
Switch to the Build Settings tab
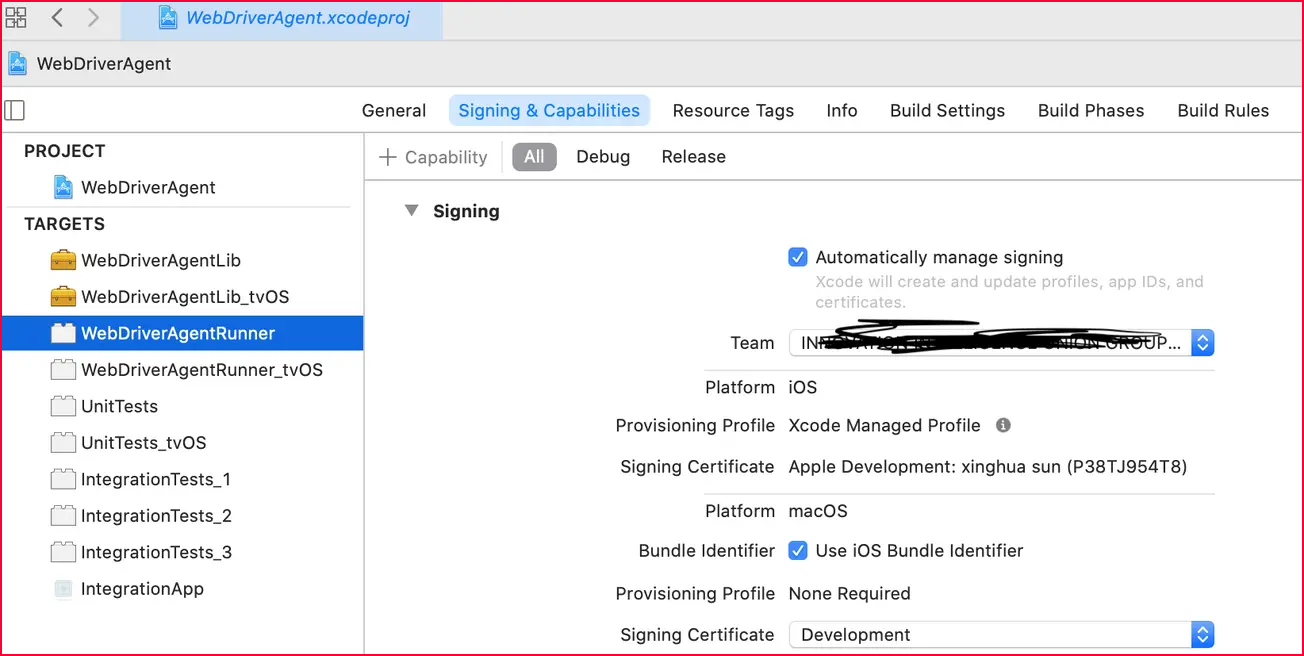point(947,111)
